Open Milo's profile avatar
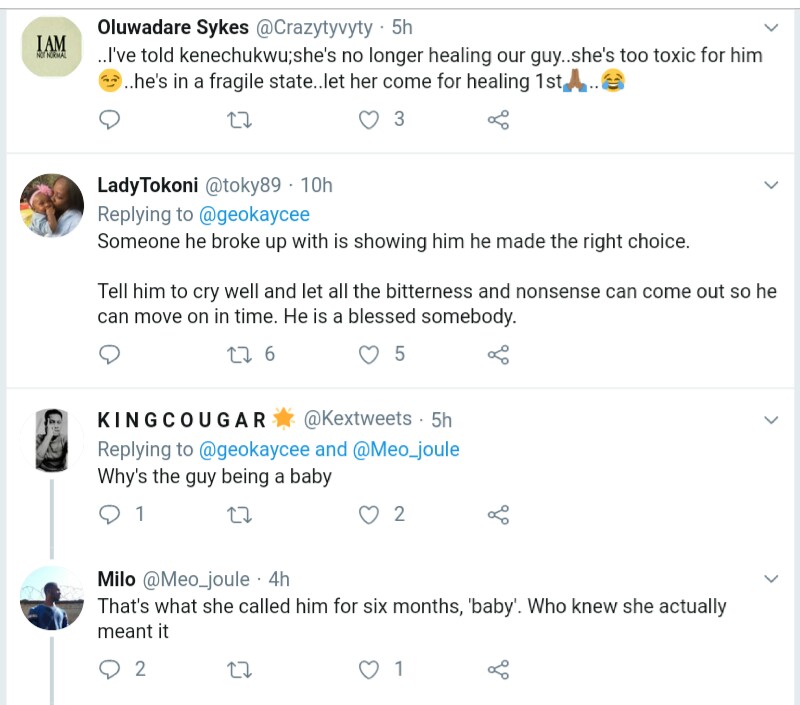 tap(51, 598)
